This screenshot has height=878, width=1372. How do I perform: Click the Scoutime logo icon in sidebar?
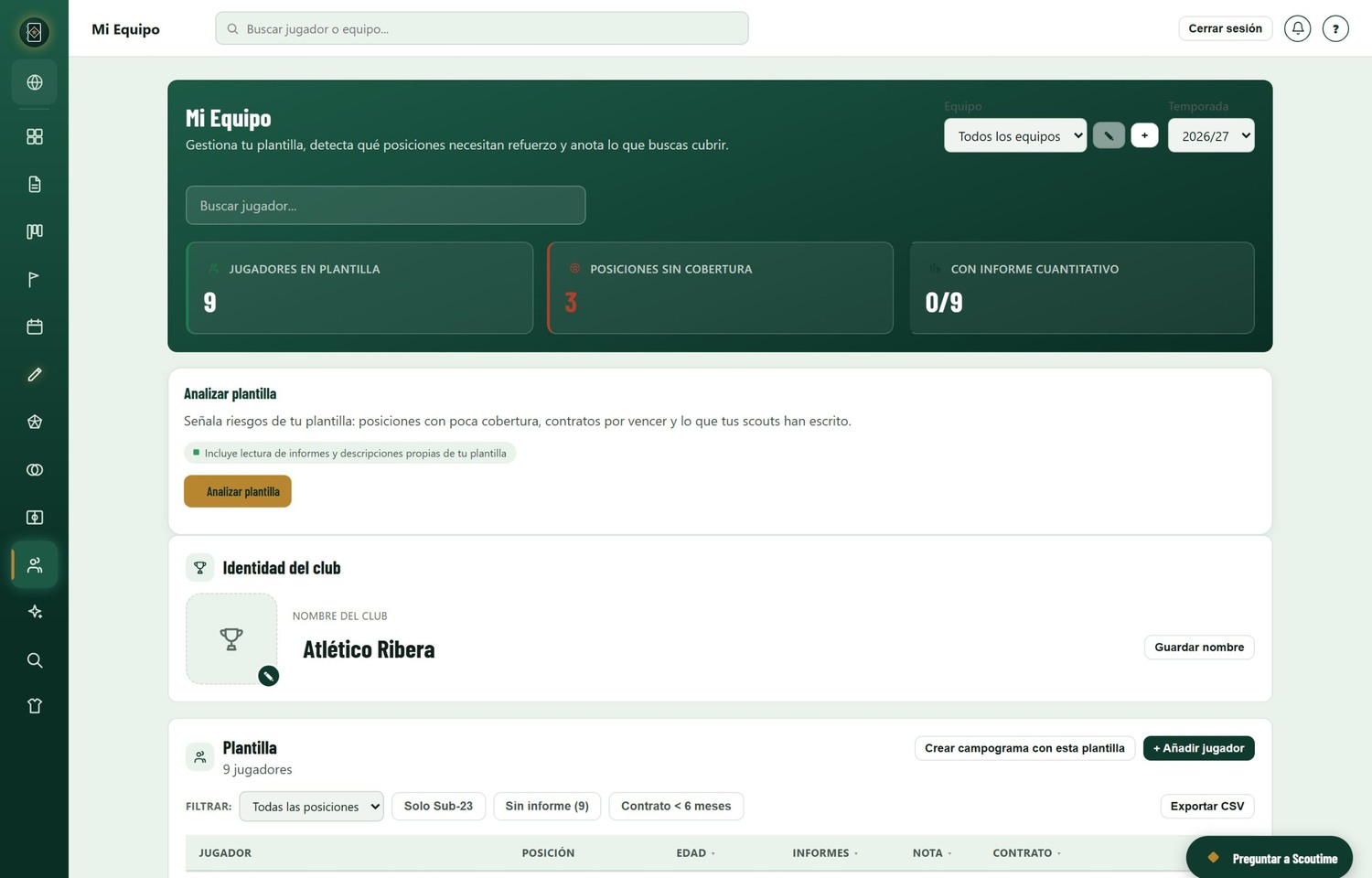[x=34, y=33]
